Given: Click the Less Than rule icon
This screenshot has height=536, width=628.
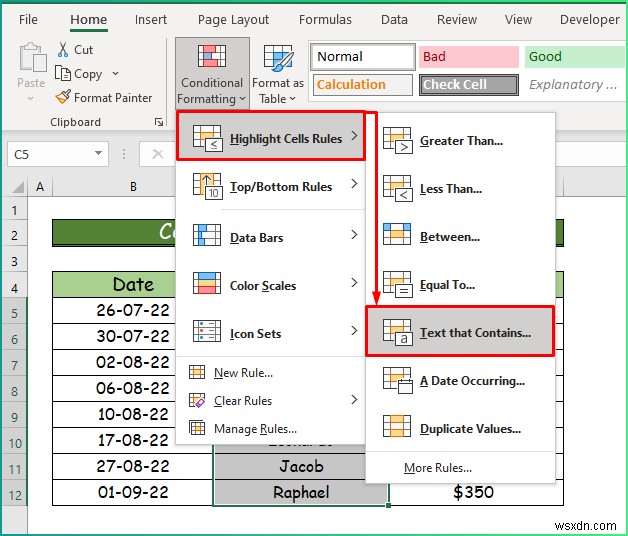Looking at the screenshot, I should pyautogui.click(x=397, y=188).
